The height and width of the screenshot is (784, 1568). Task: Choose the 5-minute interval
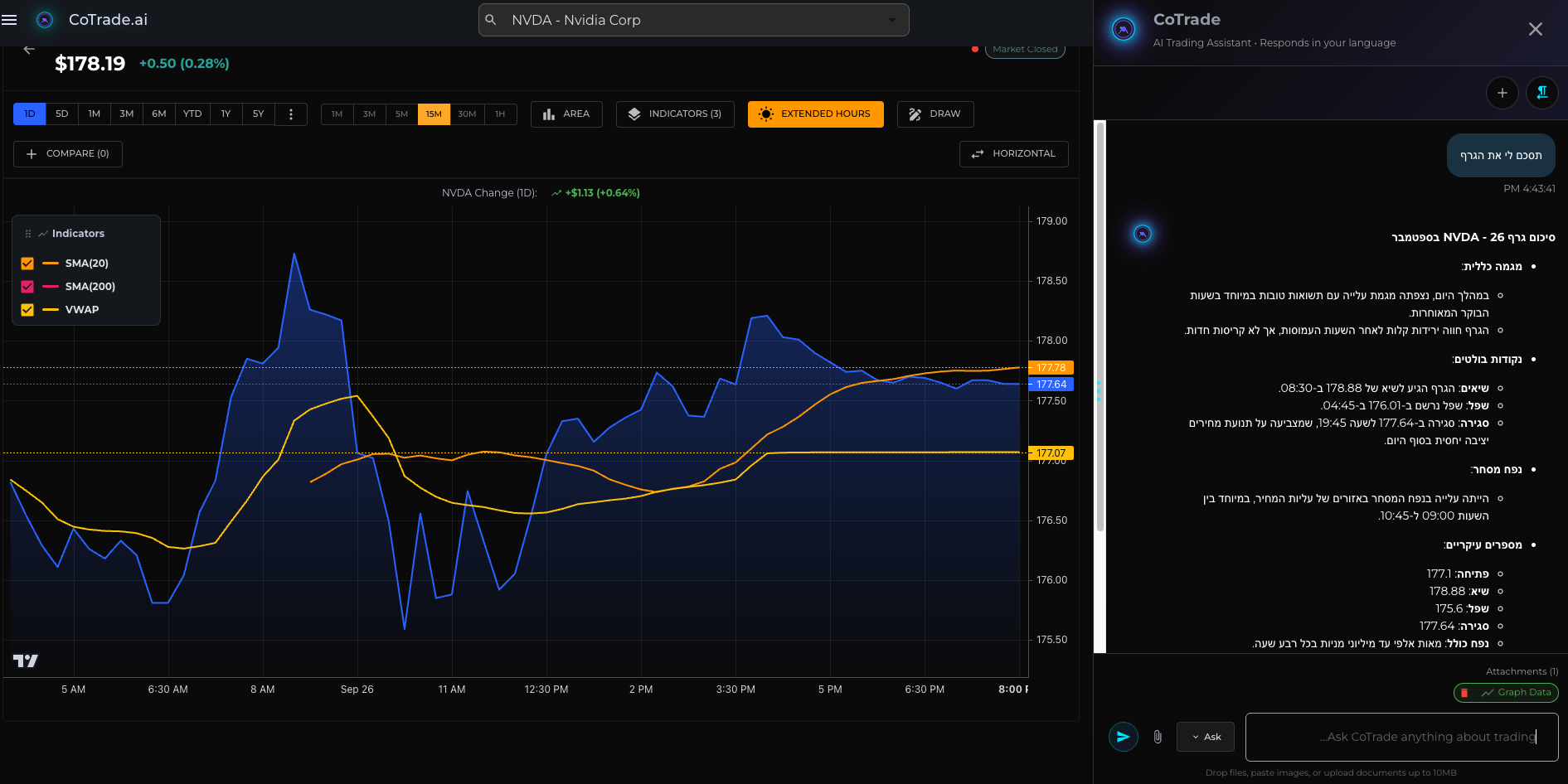tap(402, 114)
